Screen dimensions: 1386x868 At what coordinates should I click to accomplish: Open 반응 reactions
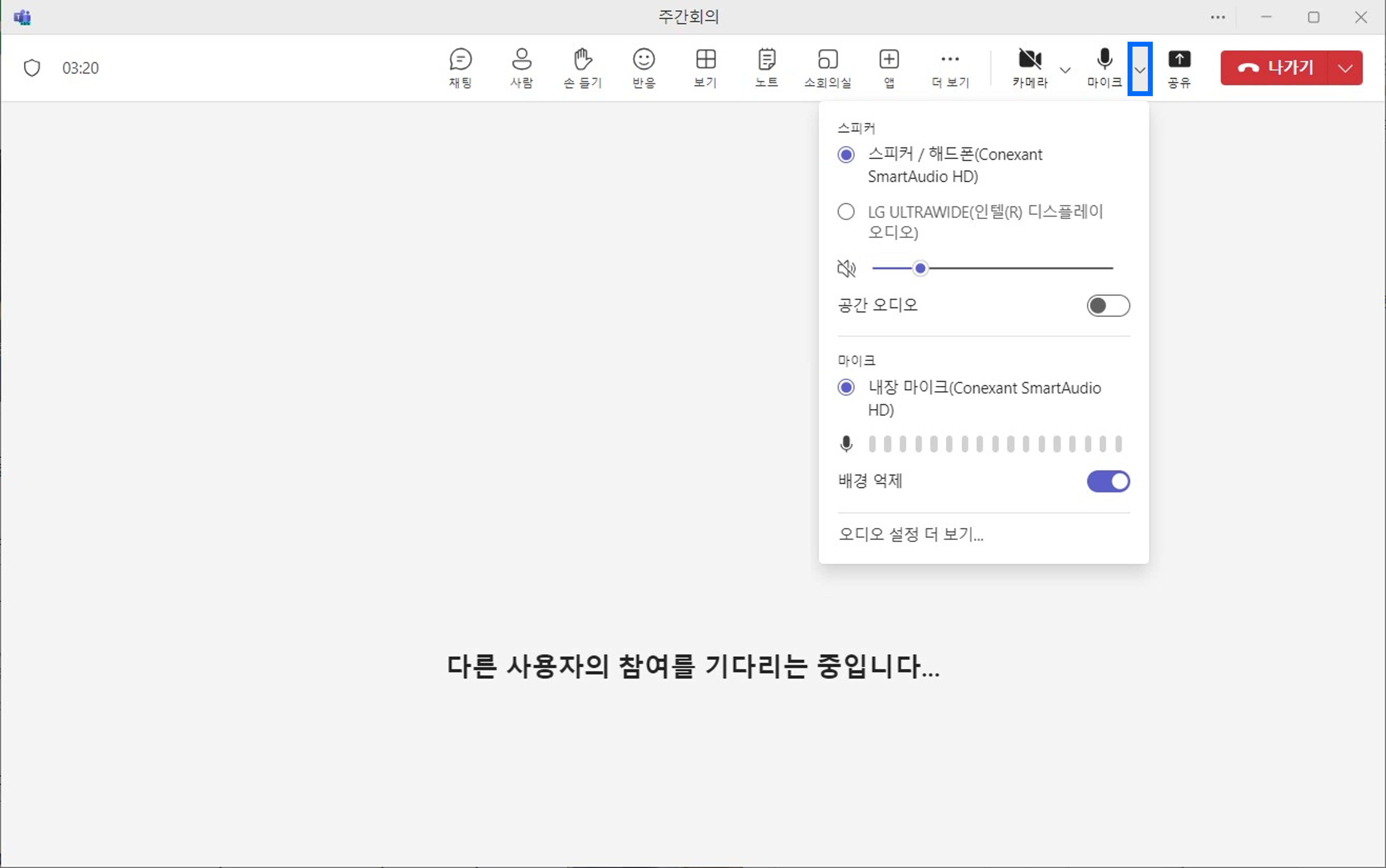[643, 67]
